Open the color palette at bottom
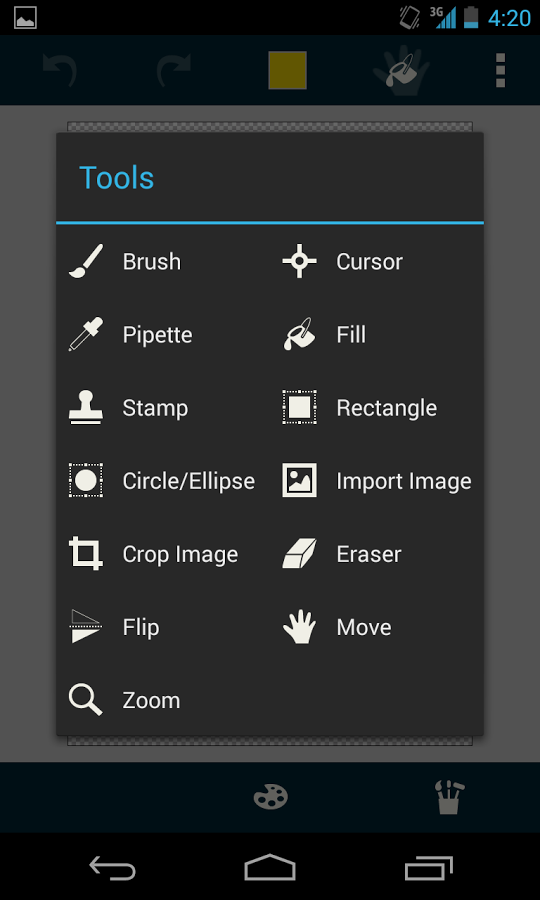 point(271,797)
